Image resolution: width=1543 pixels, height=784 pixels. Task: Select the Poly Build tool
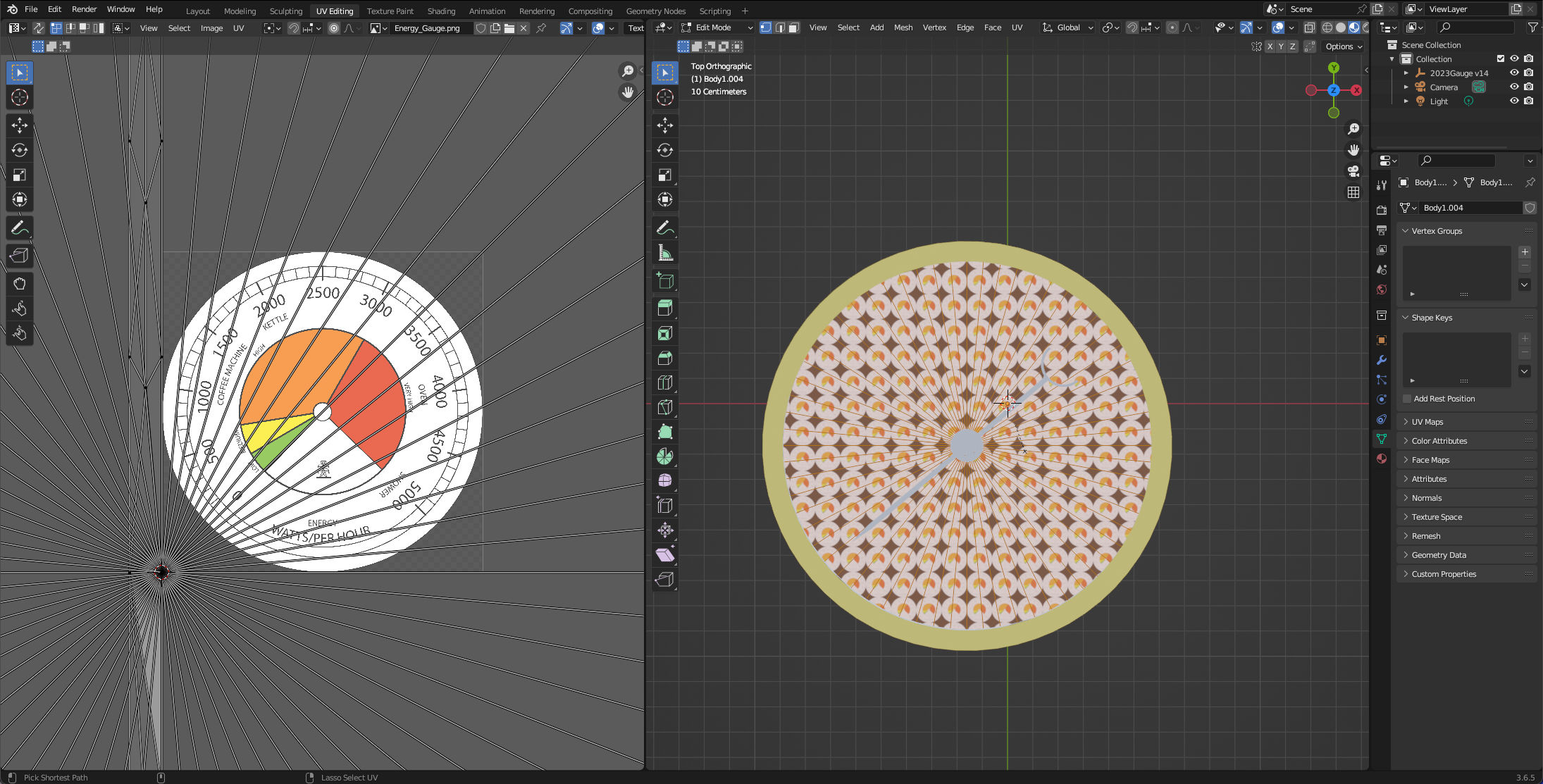(x=664, y=432)
